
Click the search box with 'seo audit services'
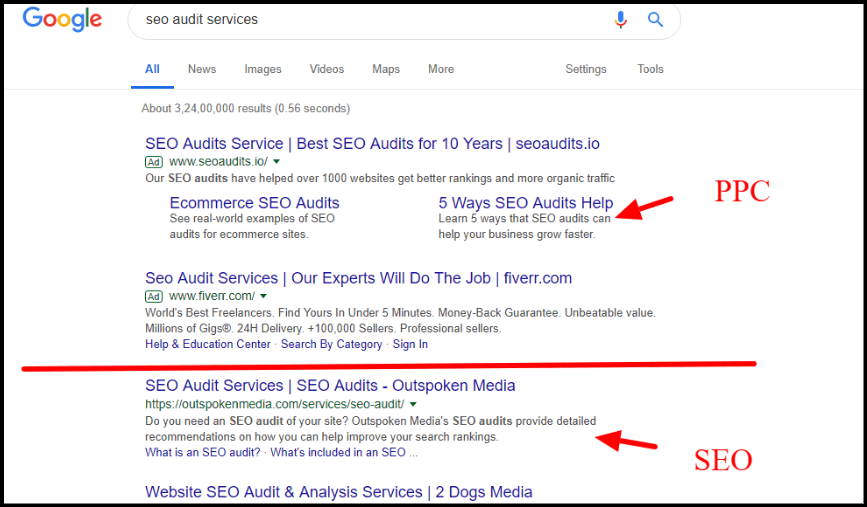pos(370,20)
